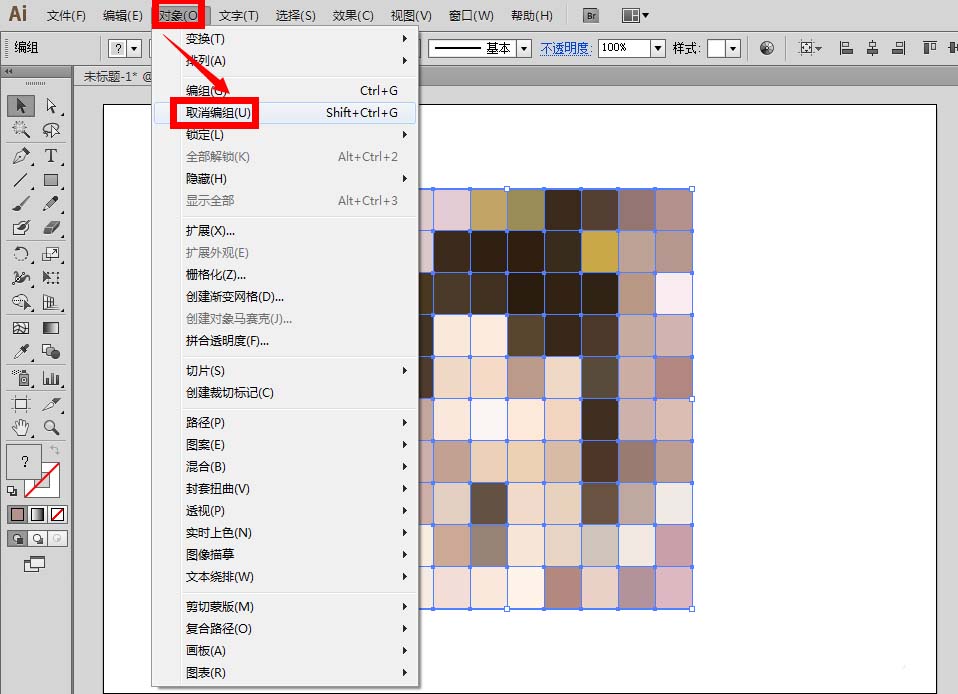This screenshot has width=958, height=694.
Task: Select the Pen tool
Action: [x=21, y=156]
